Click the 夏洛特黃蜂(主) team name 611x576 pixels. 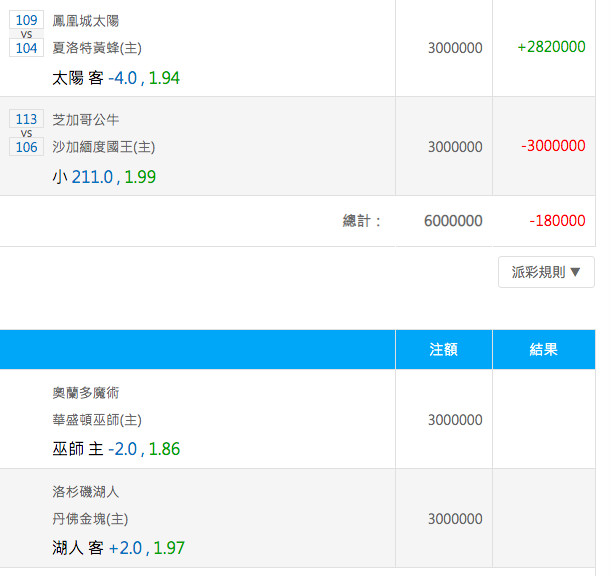coord(97,48)
